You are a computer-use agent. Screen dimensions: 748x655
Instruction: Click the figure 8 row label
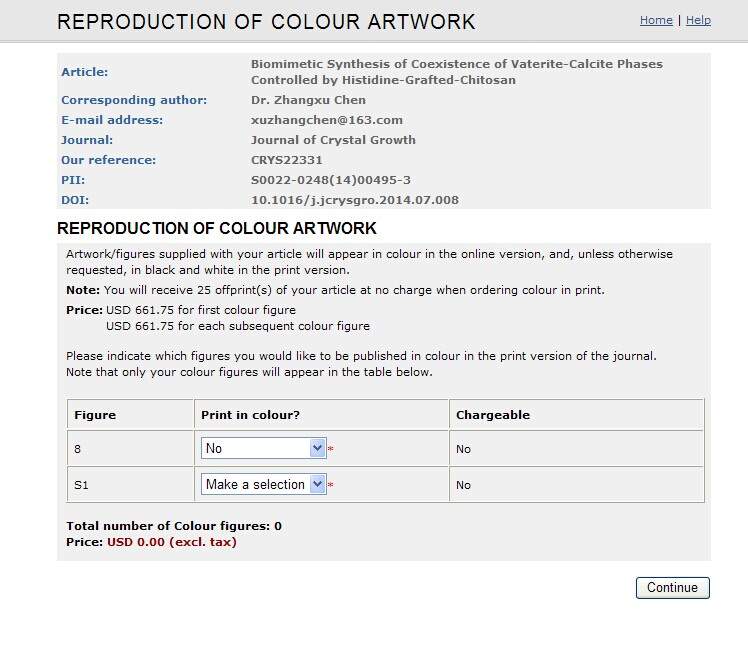(78, 450)
